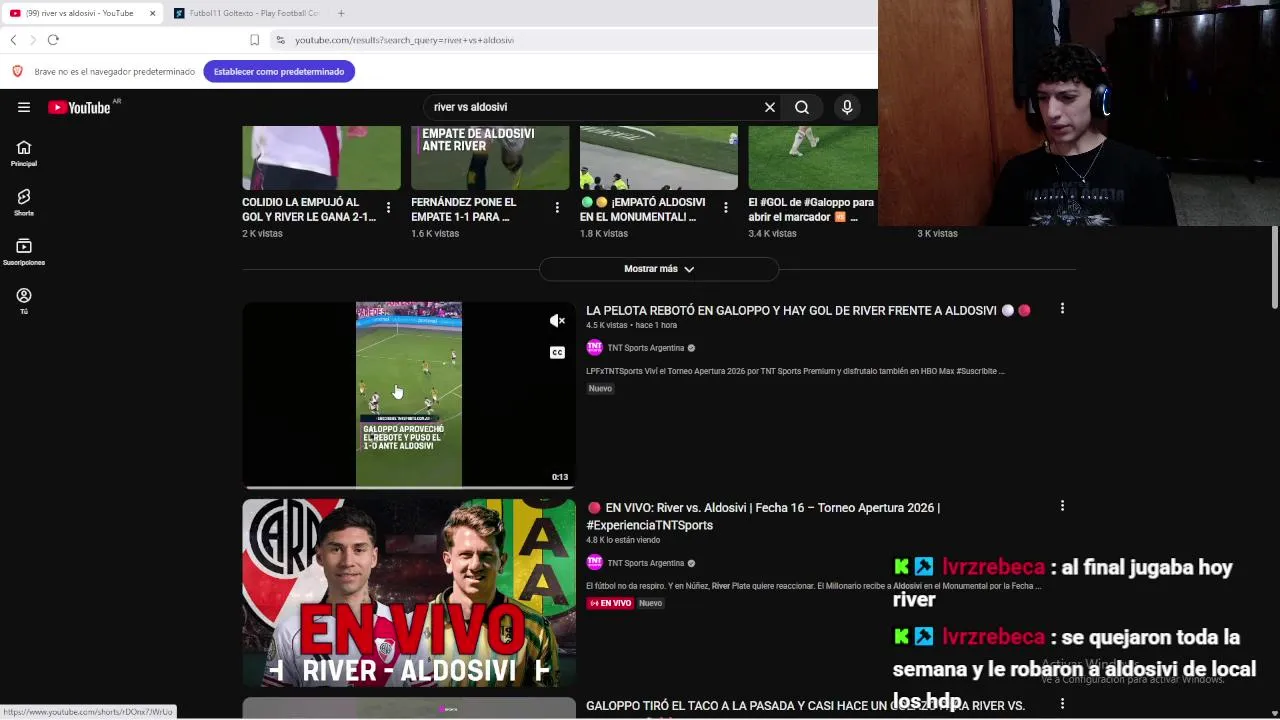Clear the search query with X
The width and height of the screenshot is (1280, 720).
(x=770, y=107)
